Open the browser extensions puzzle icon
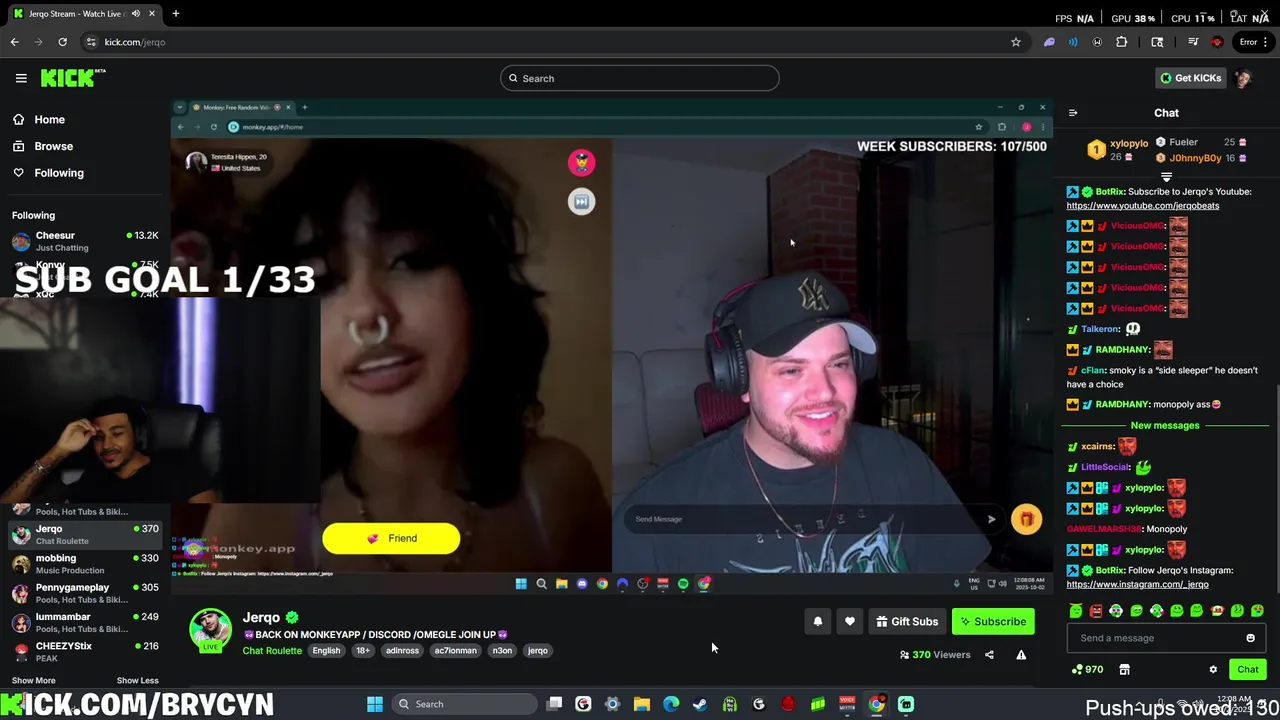 1121,42
